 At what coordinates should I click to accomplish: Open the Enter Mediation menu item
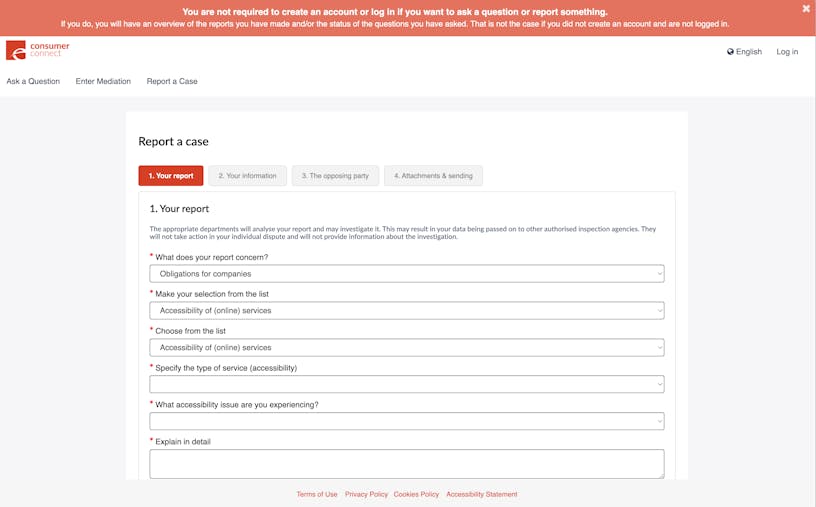[x=103, y=81]
